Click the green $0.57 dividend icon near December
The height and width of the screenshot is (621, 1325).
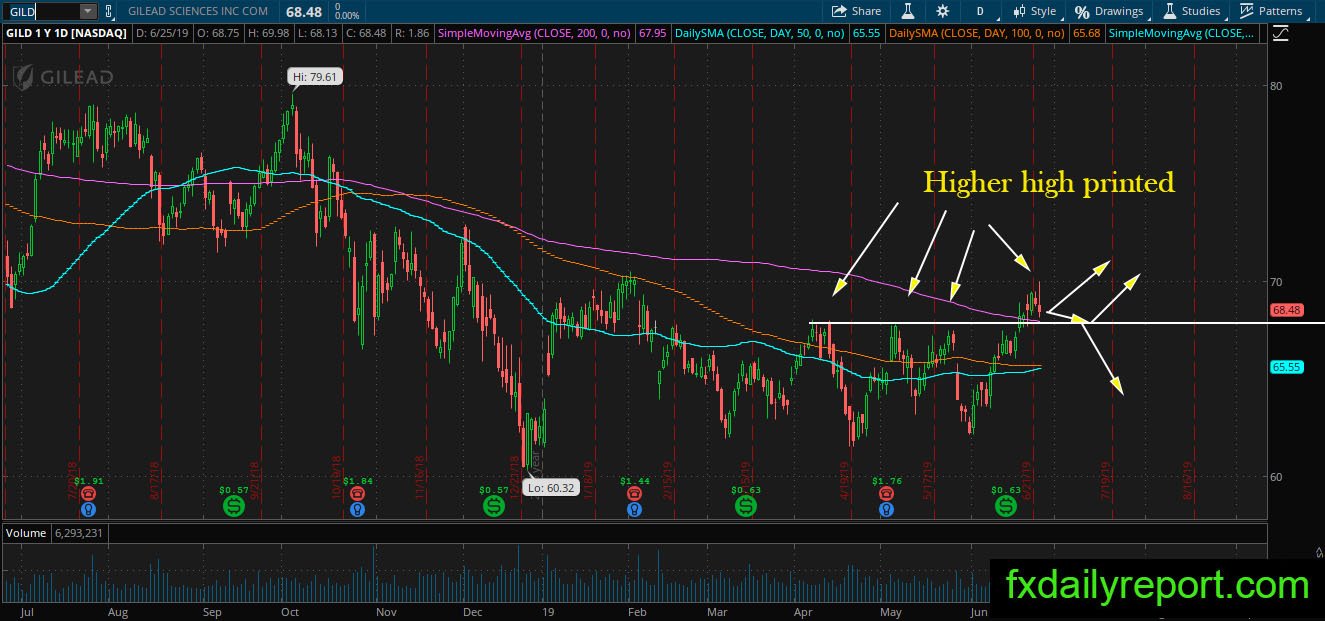click(x=494, y=507)
